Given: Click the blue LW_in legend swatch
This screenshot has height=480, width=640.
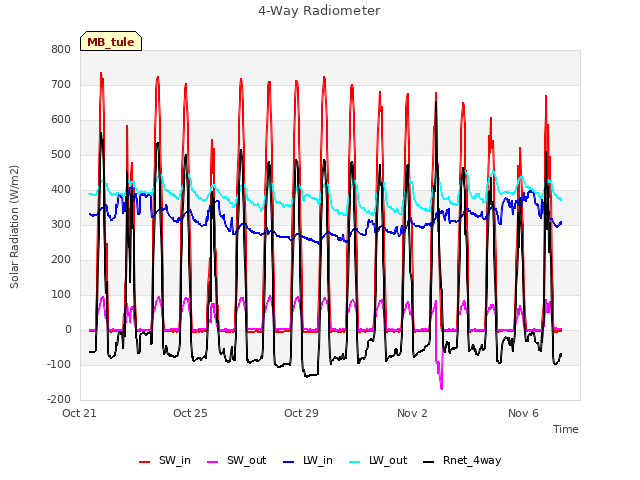Looking at the screenshot, I should 288,462.
